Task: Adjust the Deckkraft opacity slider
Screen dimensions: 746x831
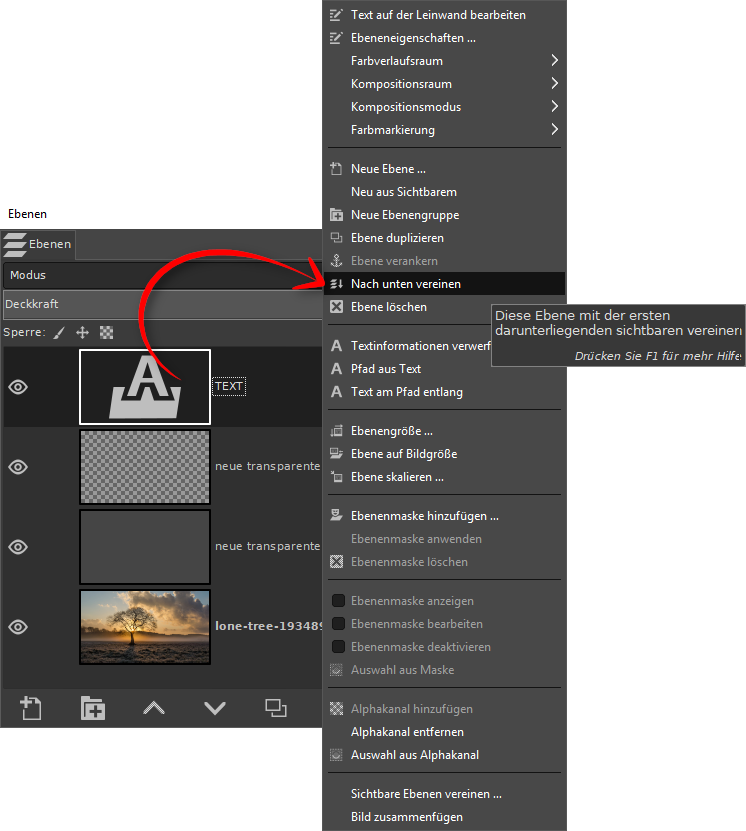Action: pos(162,304)
